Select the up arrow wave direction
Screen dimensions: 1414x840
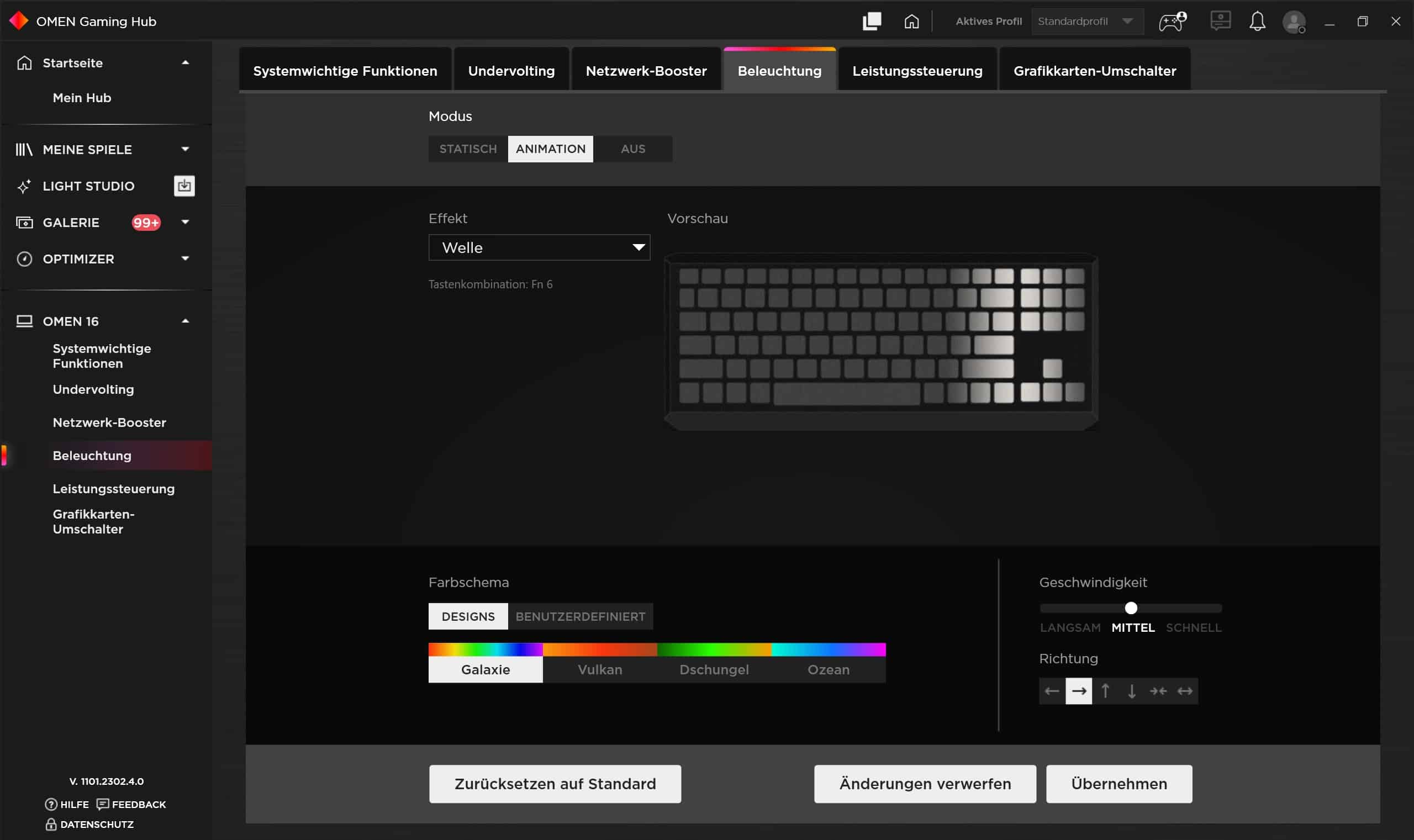1105,691
